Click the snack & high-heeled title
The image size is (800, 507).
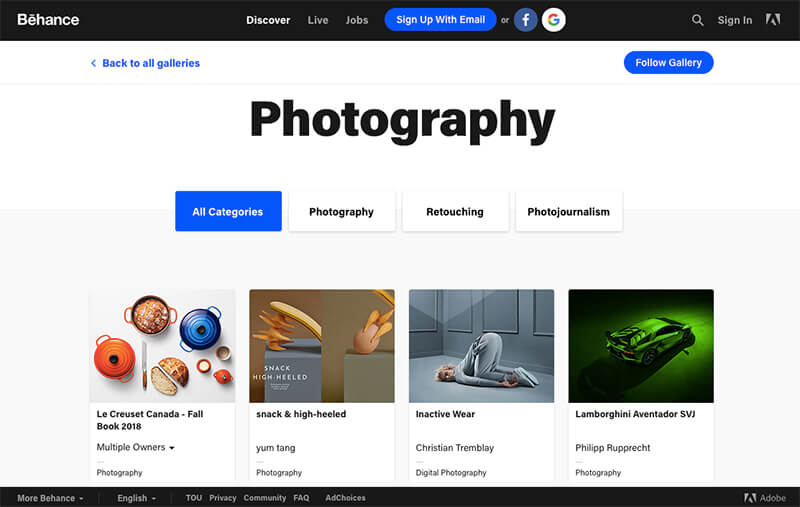301,414
